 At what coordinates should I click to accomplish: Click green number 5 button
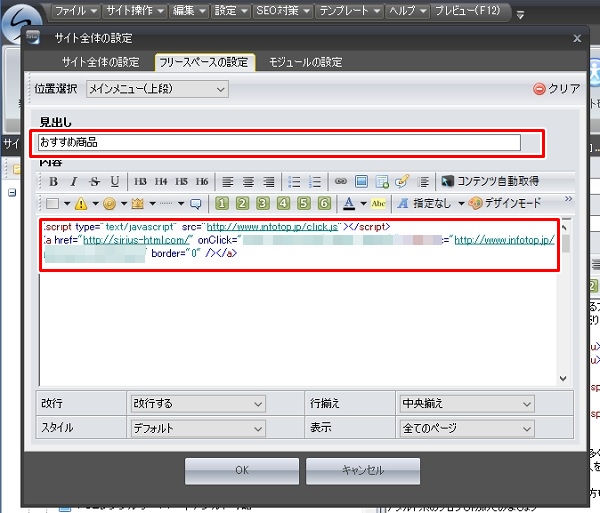point(304,204)
